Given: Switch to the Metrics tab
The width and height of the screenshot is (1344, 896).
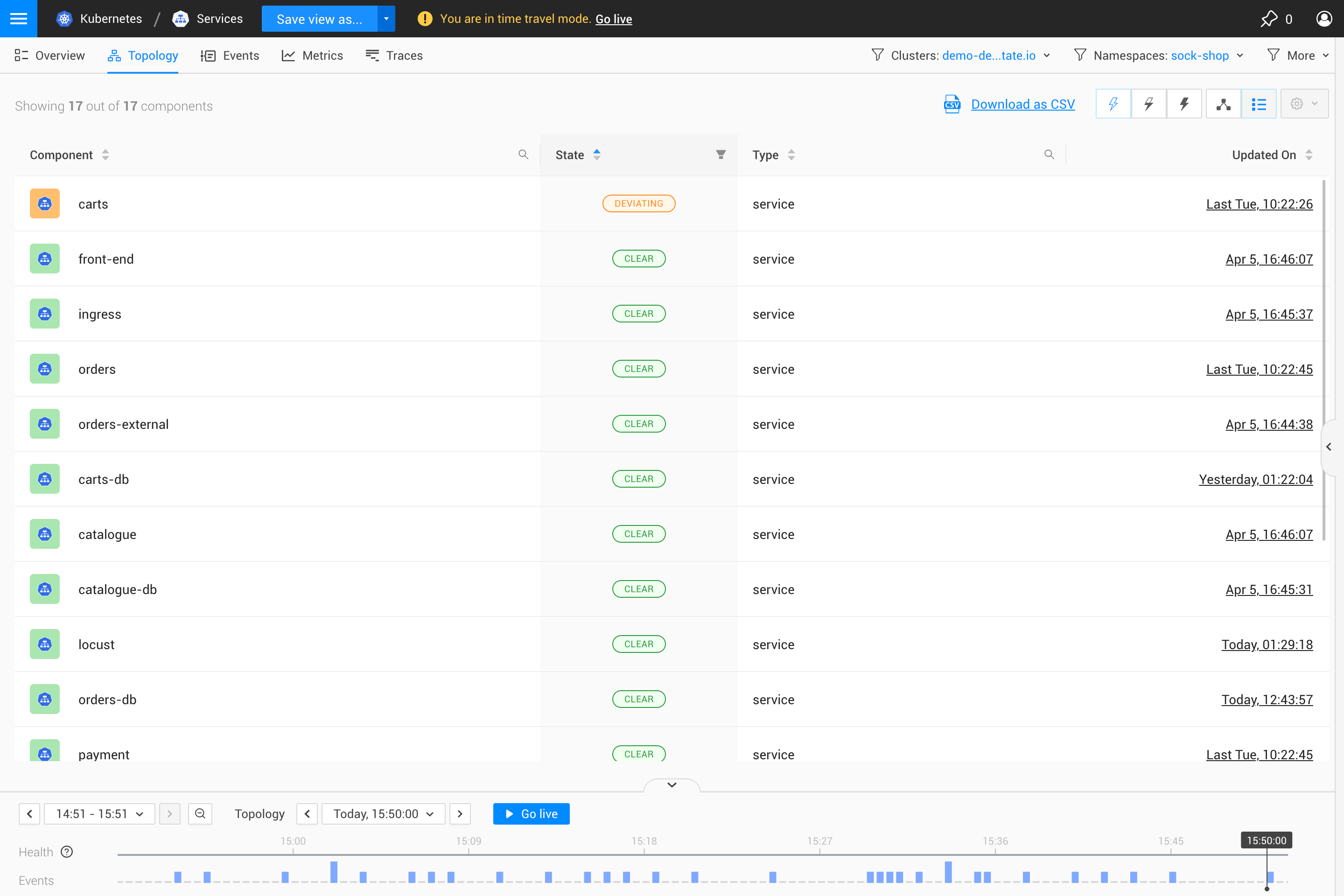Looking at the screenshot, I should (312, 56).
